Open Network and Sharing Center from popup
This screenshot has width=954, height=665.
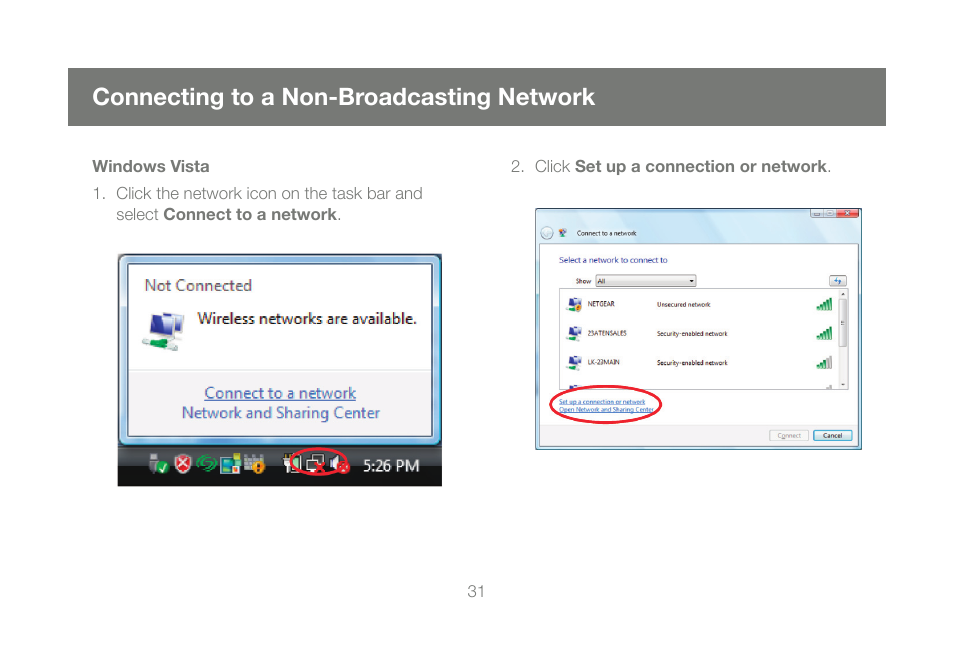pyautogui.click(x=280, y=413)
